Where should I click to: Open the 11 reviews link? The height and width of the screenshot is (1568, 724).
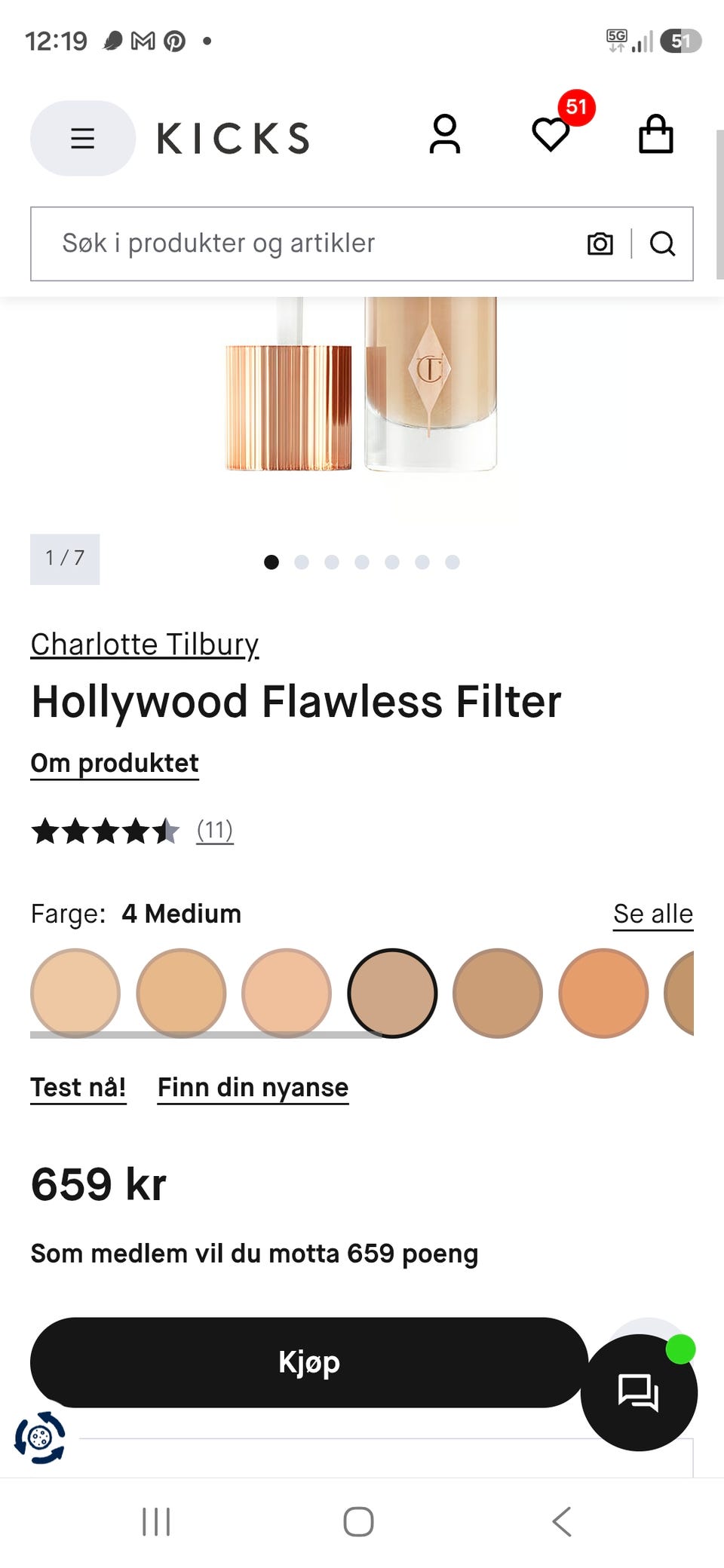pyautogui.click(x=215, y=830)
